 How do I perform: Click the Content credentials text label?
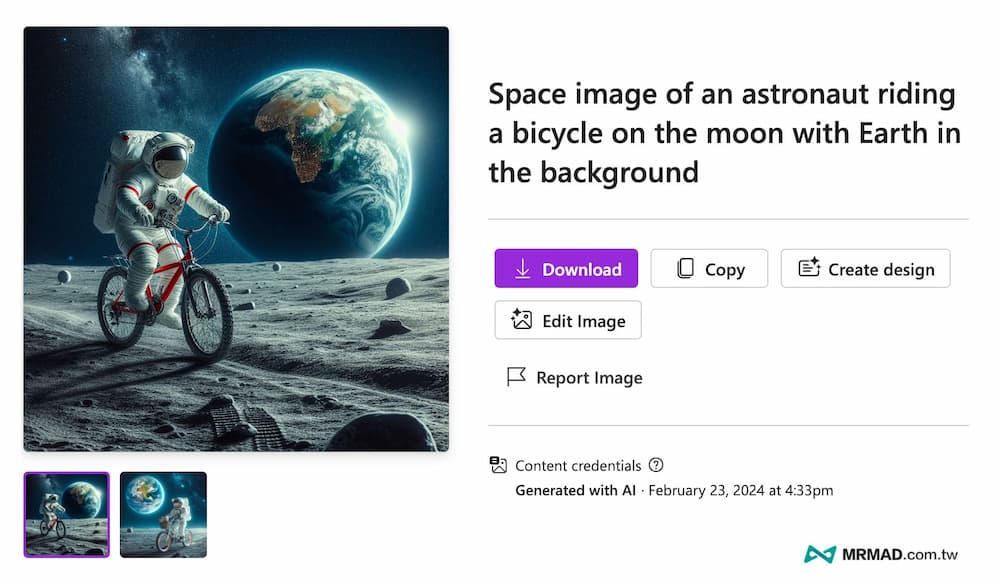pyautogui.click(x=578, y=465)
